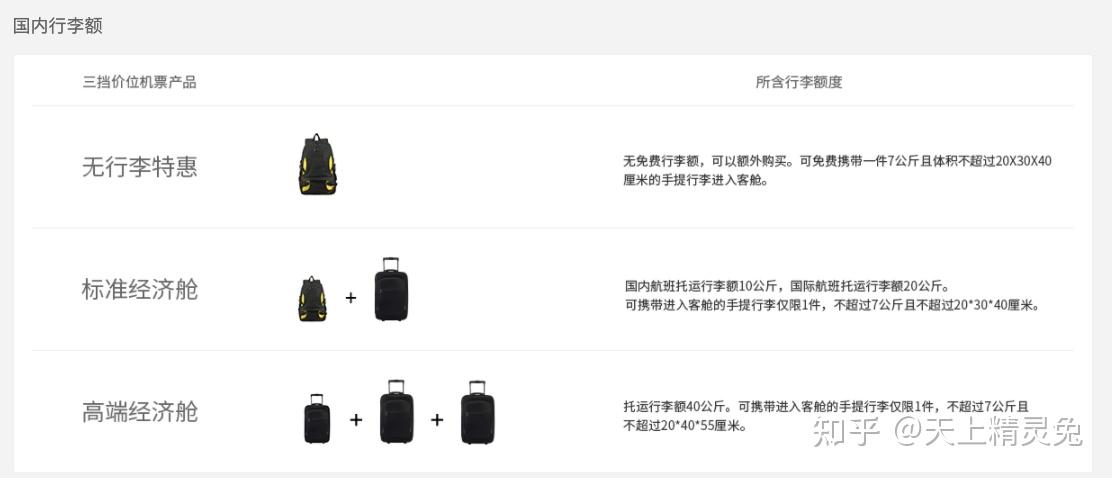The image size is (1112, 478).
Task: Select the 标准经济舱 fare title
Action: pyautogui.click(x=140, y=289)
